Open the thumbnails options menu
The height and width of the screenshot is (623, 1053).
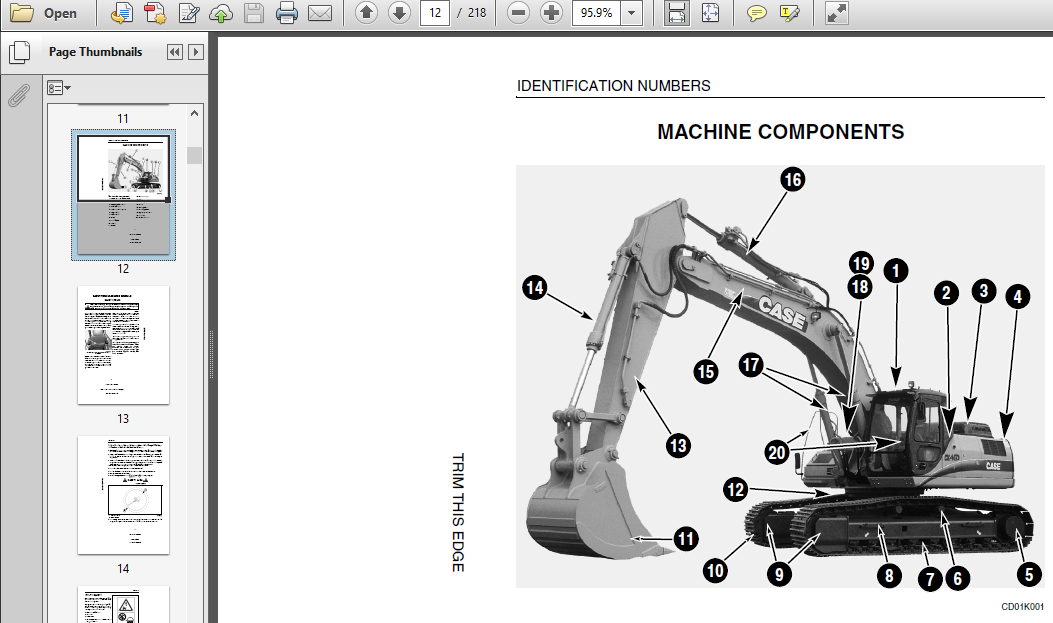pos(58,88)
